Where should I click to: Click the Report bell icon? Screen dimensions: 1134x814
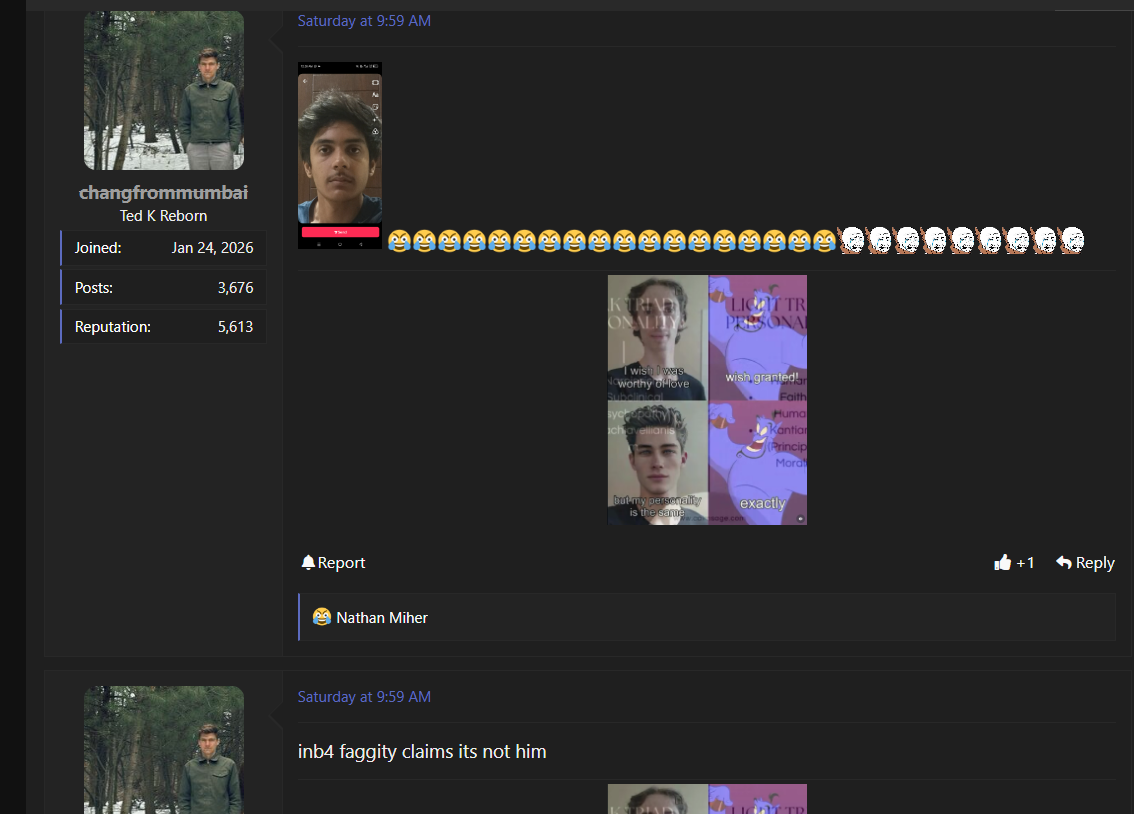308,562
